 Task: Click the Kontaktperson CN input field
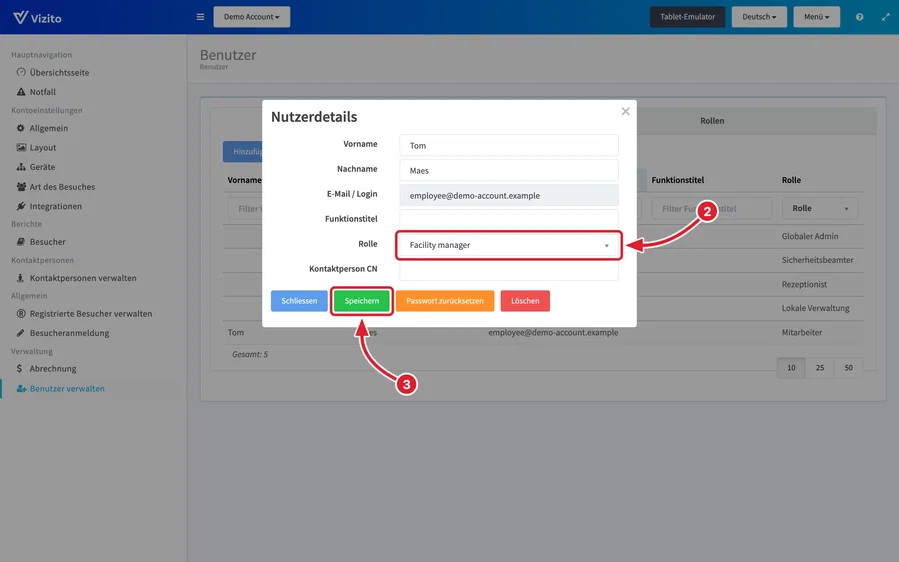pyautogui.click(x=509, y=270)
